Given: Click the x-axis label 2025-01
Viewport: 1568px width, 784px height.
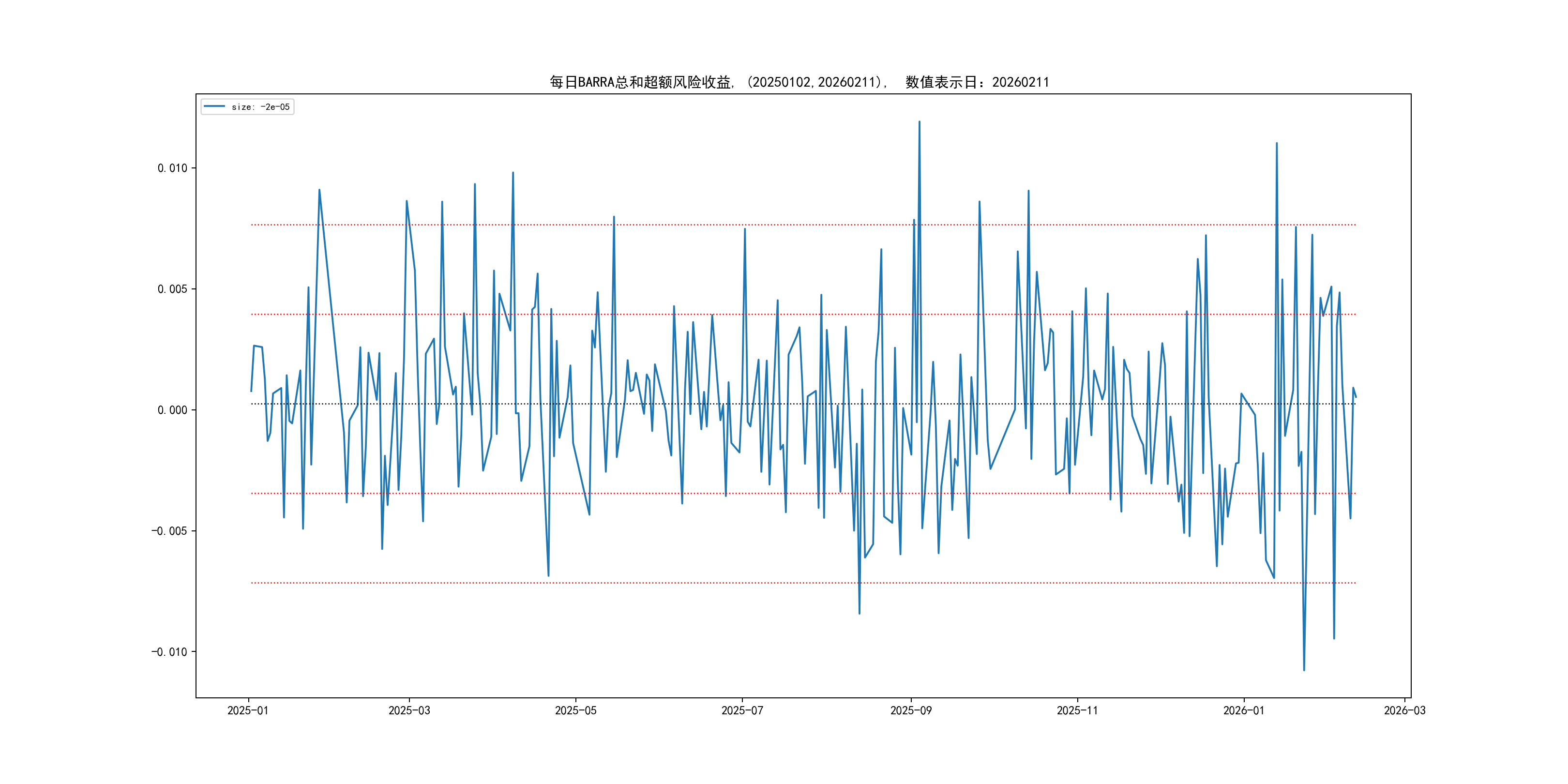Looking at the screenshot, I should click(x=248, y=710).
